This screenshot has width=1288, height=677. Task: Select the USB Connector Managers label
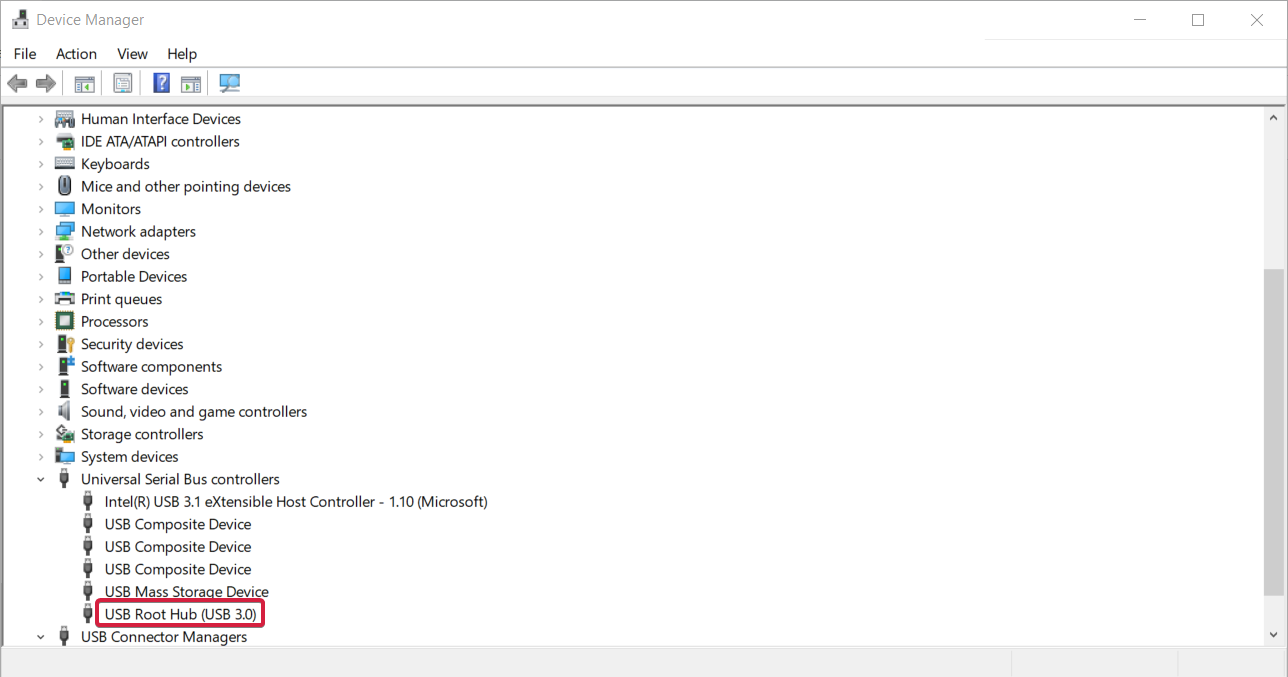point(164,637)
